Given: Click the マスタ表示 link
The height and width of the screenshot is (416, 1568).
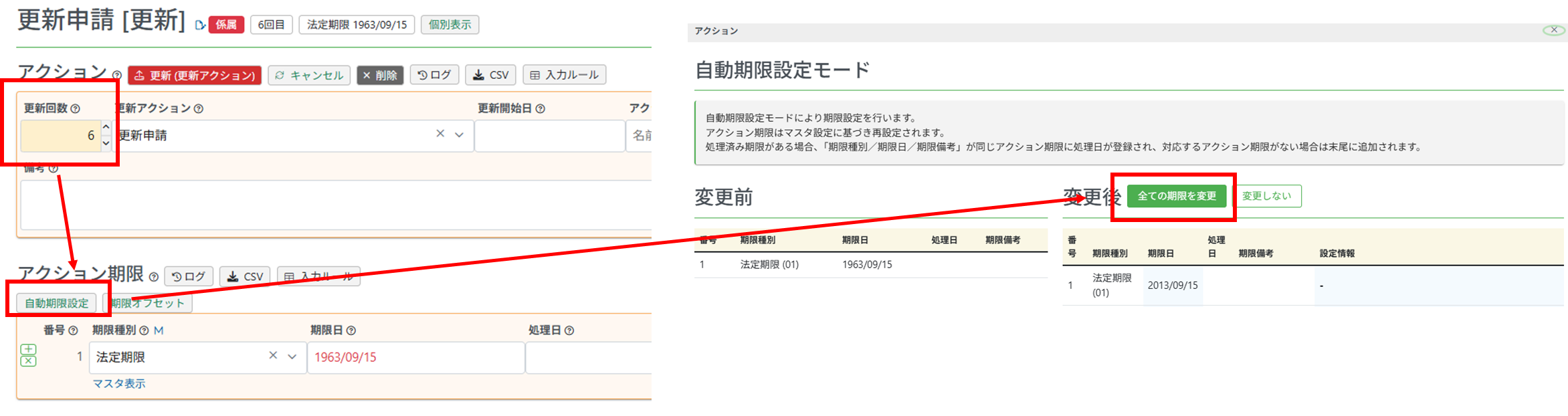Looking at the screenshot, I should click(119, 383).
